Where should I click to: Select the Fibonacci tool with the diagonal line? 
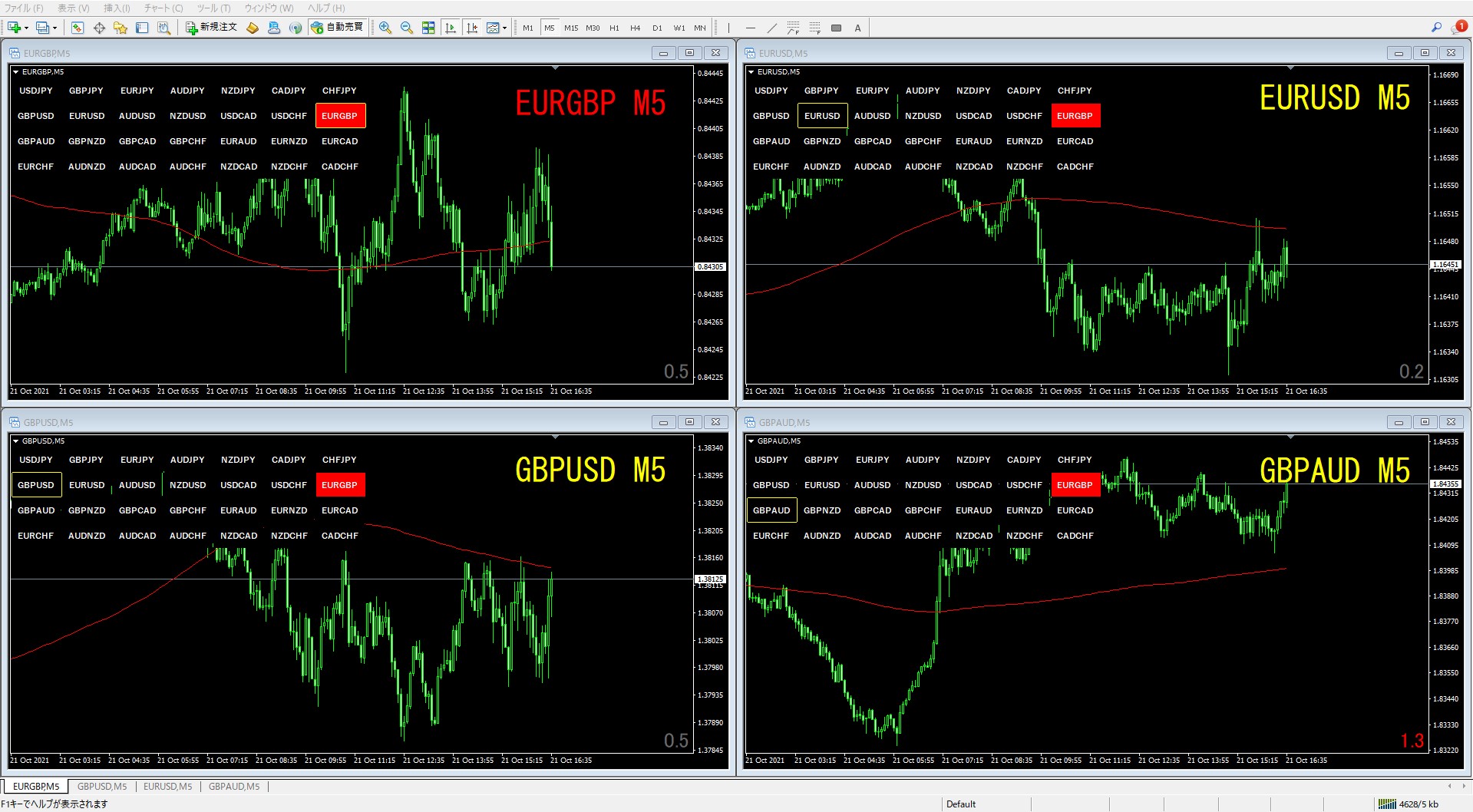pos(794,28)
